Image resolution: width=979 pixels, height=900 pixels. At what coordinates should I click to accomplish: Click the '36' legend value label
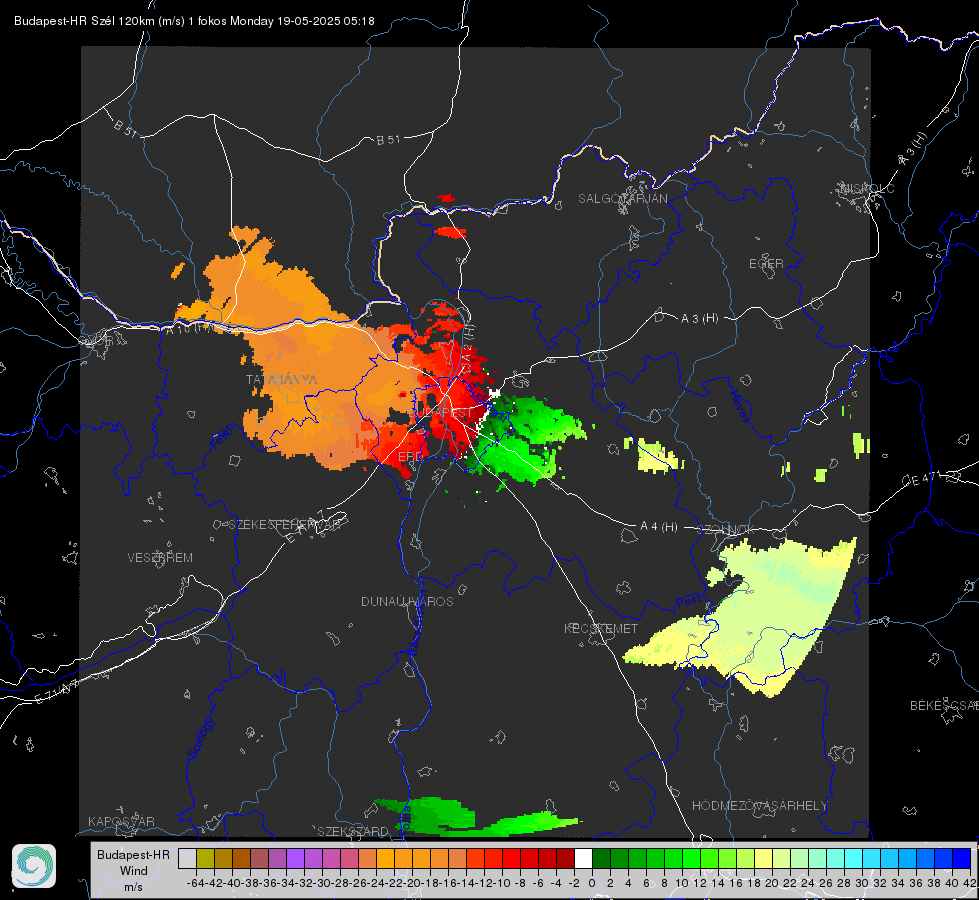pos(915,883)
